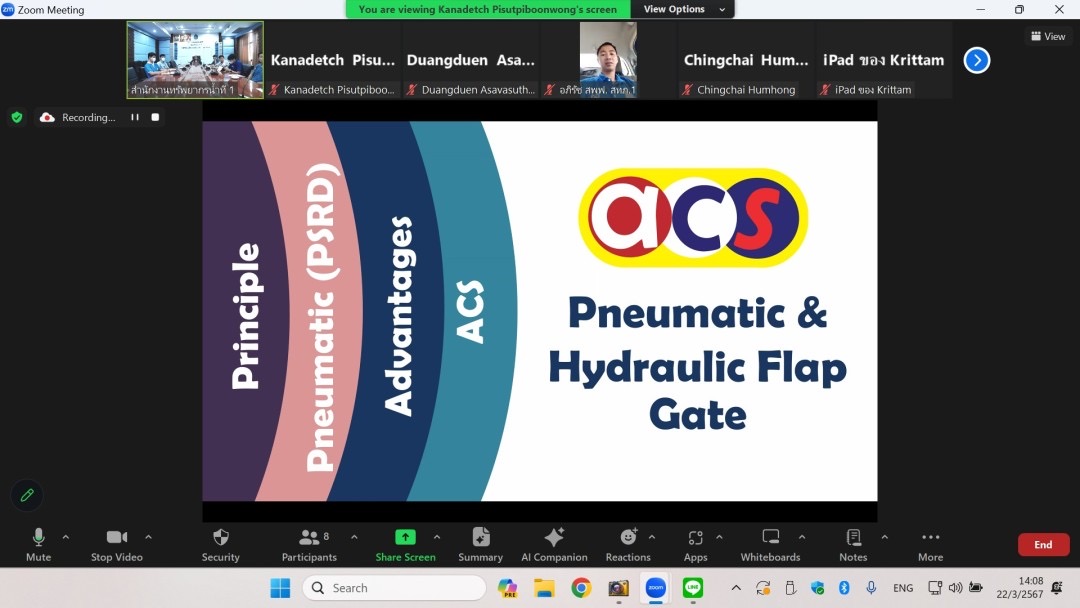Click the green encryption shield icon
Screen dimensions: 1080x608
pos(17,117)
